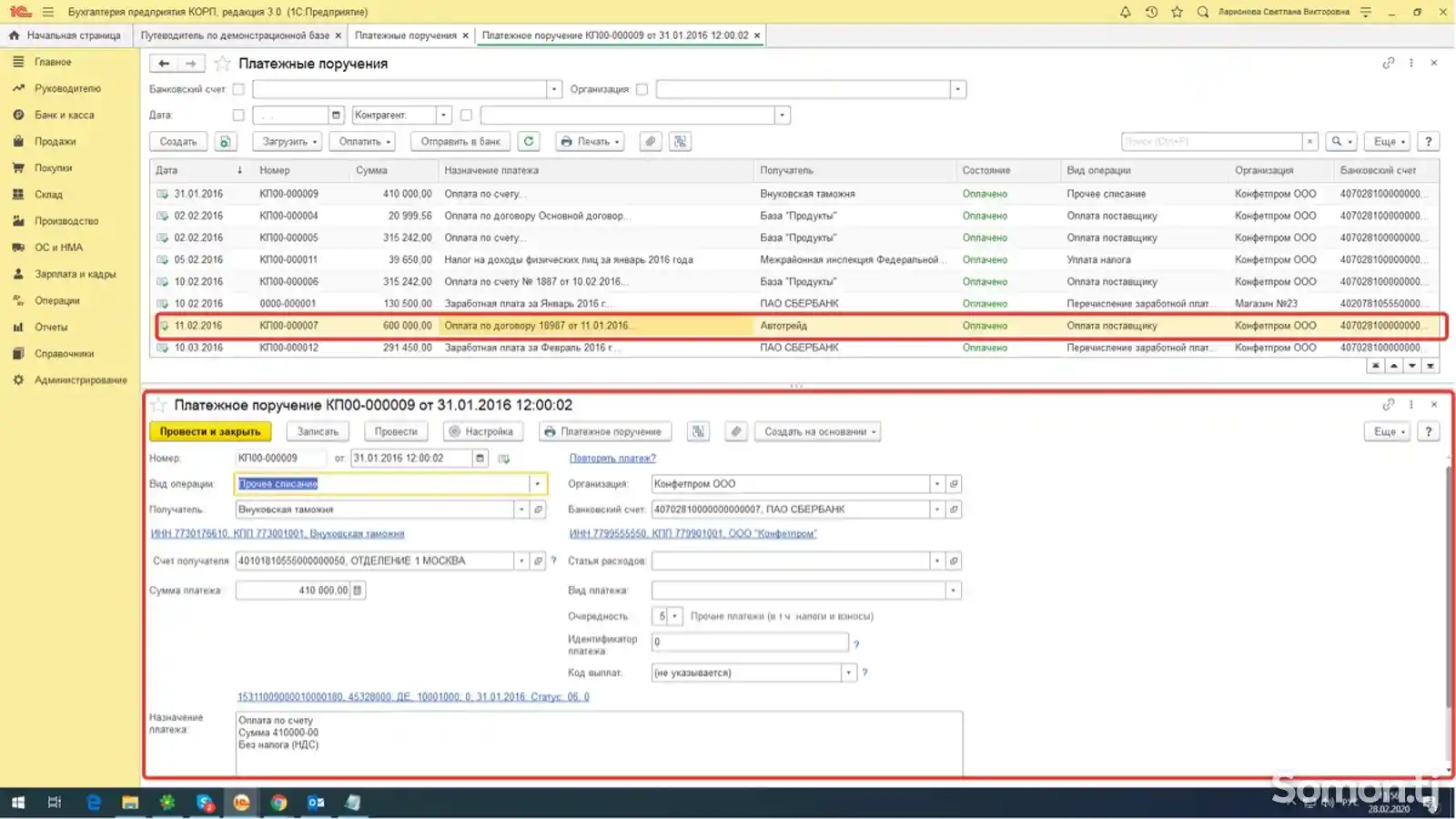Expand the Организация filter dropdown
This screenshot has height=819, width=1456.
click(957, 89)
